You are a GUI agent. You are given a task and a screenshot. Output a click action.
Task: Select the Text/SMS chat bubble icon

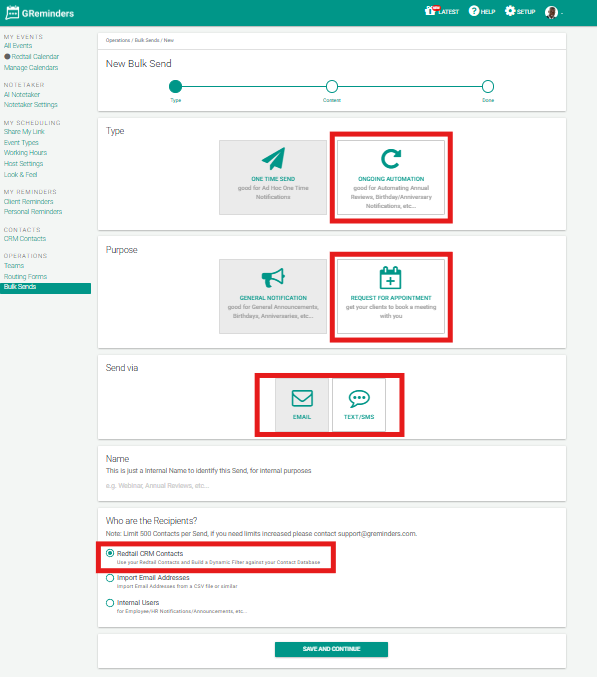pyautogui.click(x=359, y=399)
